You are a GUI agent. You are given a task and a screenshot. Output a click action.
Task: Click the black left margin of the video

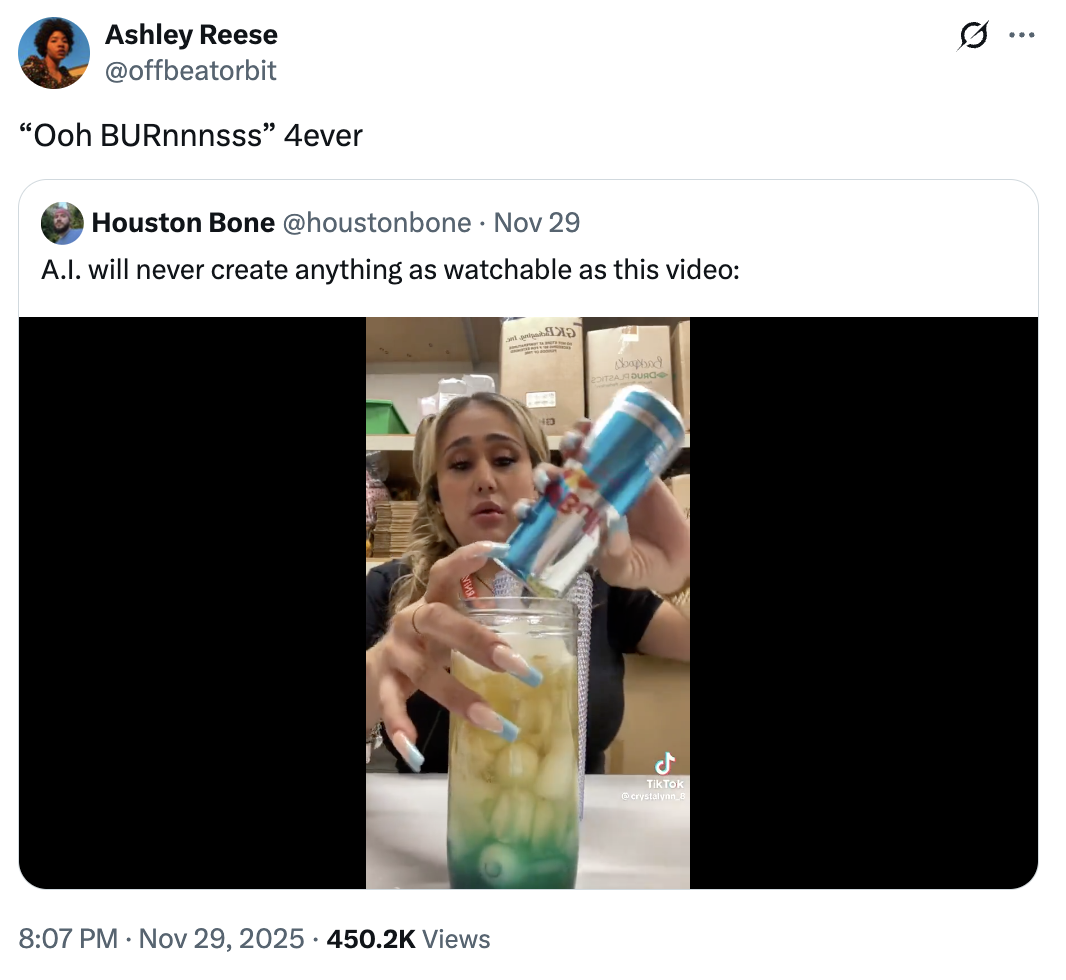pos(192,602)
